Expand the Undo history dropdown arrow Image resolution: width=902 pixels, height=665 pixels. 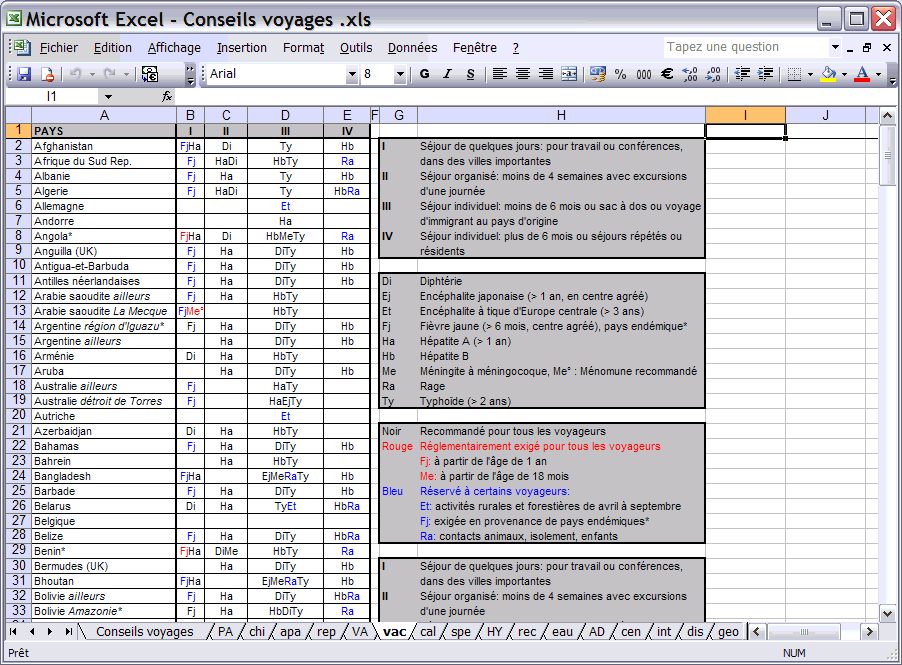coord(91,74)
